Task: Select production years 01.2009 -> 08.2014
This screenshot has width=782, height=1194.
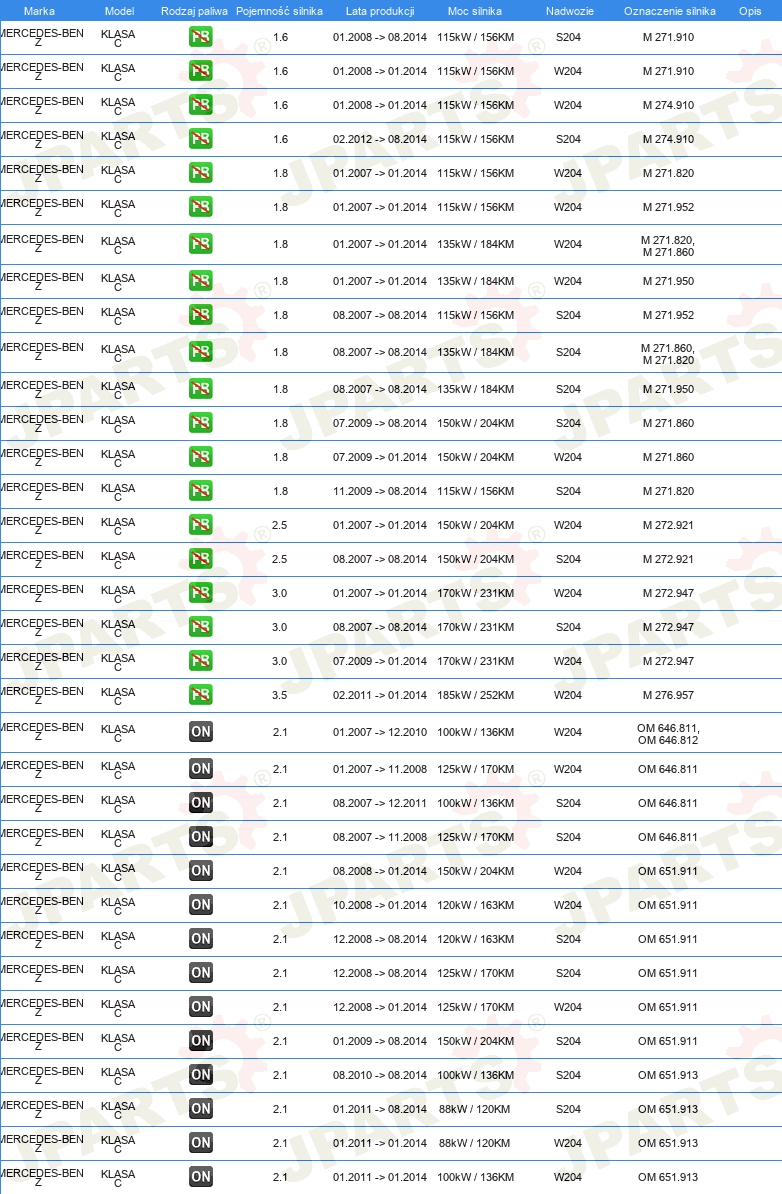Action: tap(380, 1041)
